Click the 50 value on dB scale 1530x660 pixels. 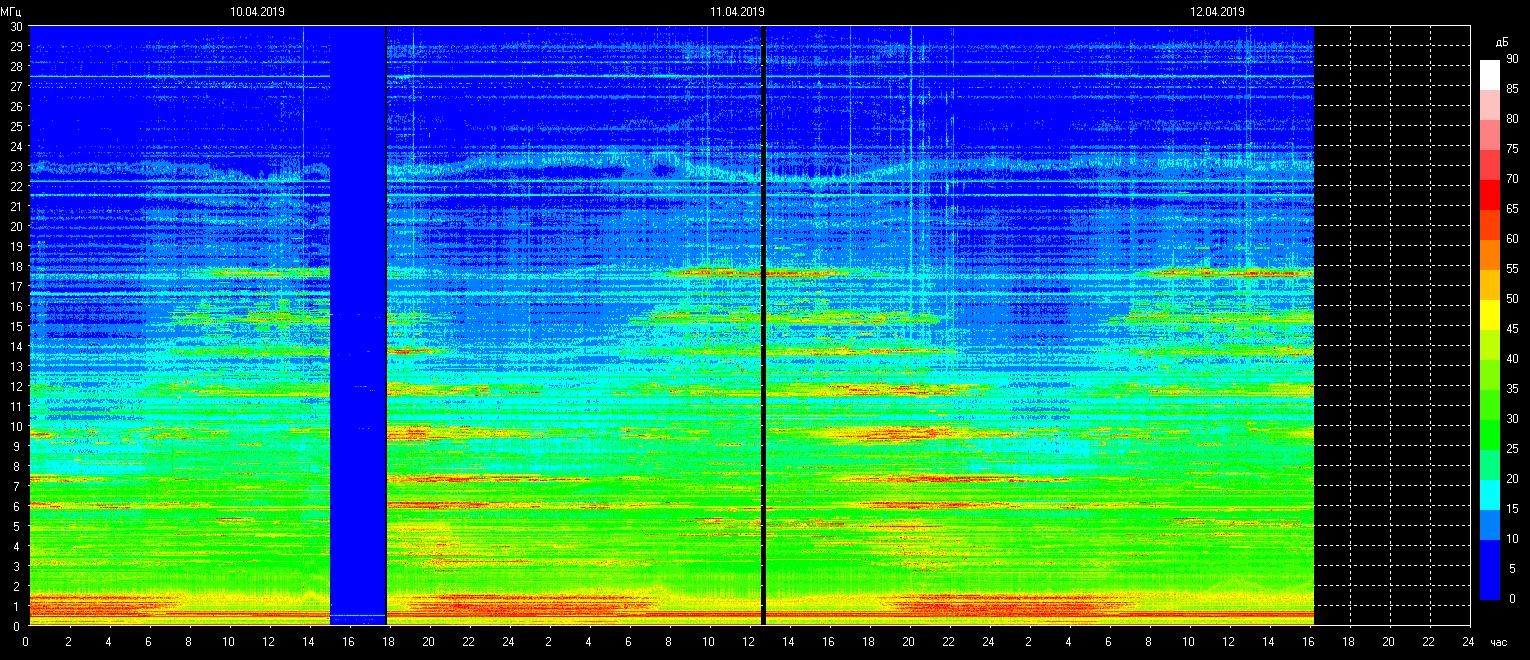click(x=1512, y=299)
